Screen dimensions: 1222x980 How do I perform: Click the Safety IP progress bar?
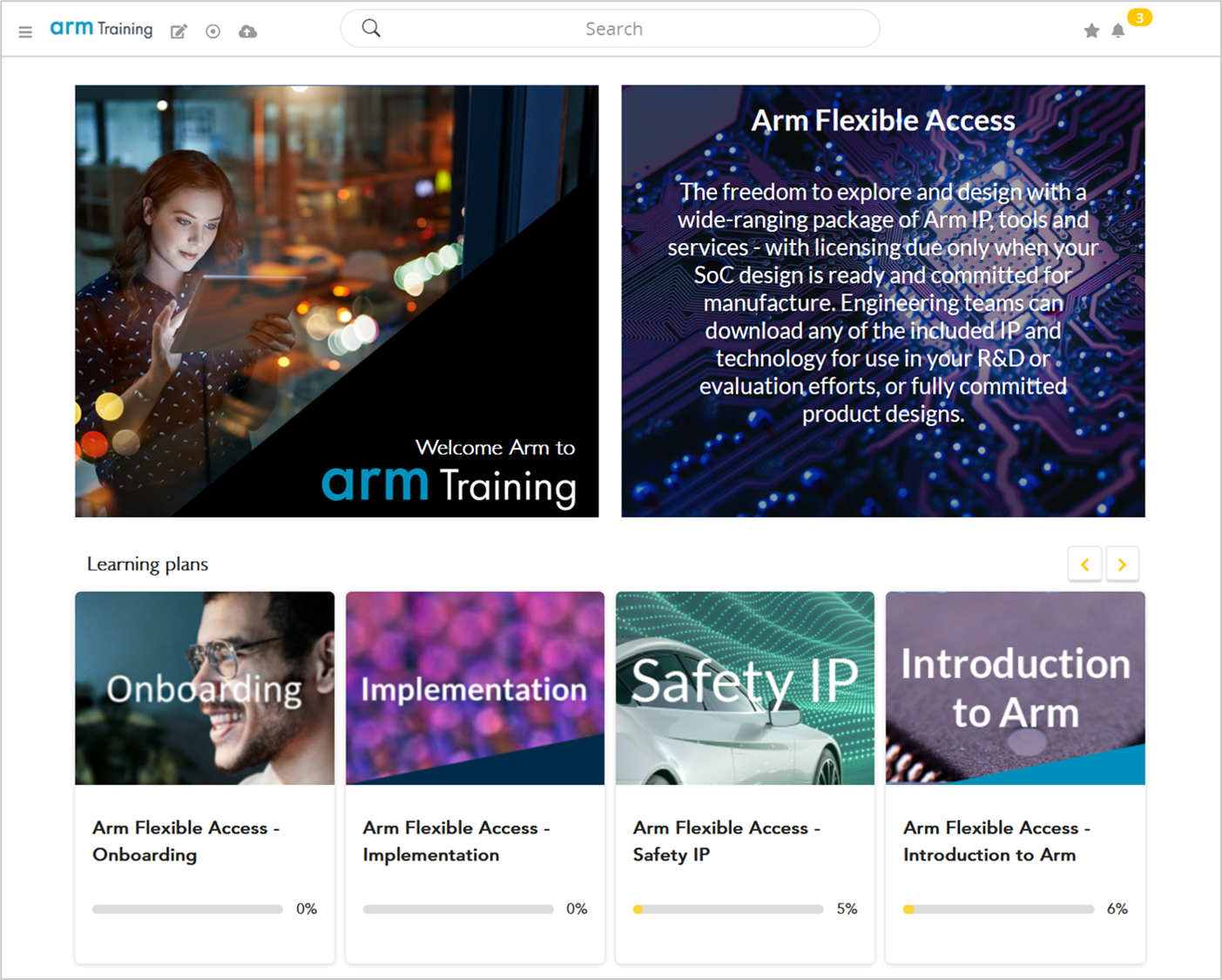[728, 909]
